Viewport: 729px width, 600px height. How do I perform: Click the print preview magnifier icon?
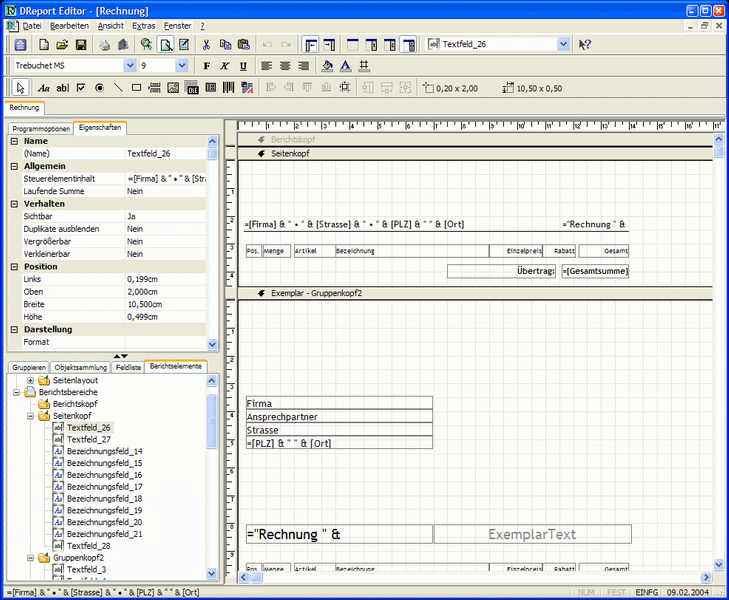[146, 45]
